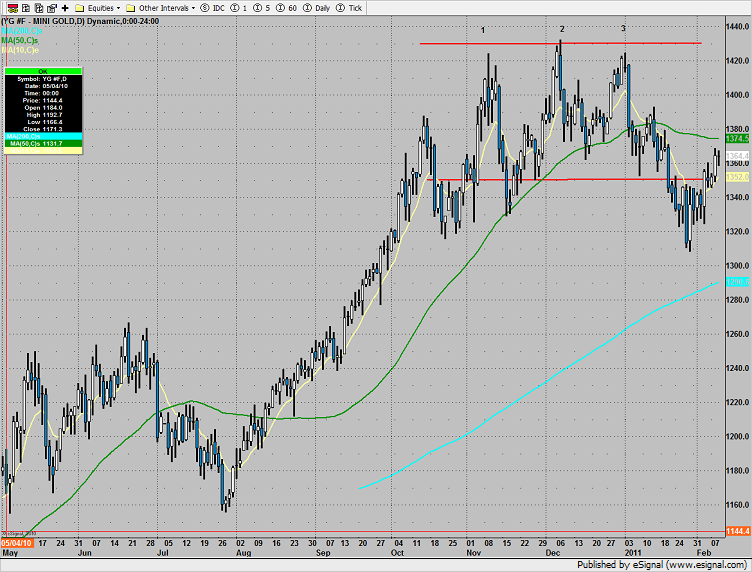Click the 1364.4 last price marker
Image resolution: width=752 pixels, height=572 pixels.
coord(737,156)
